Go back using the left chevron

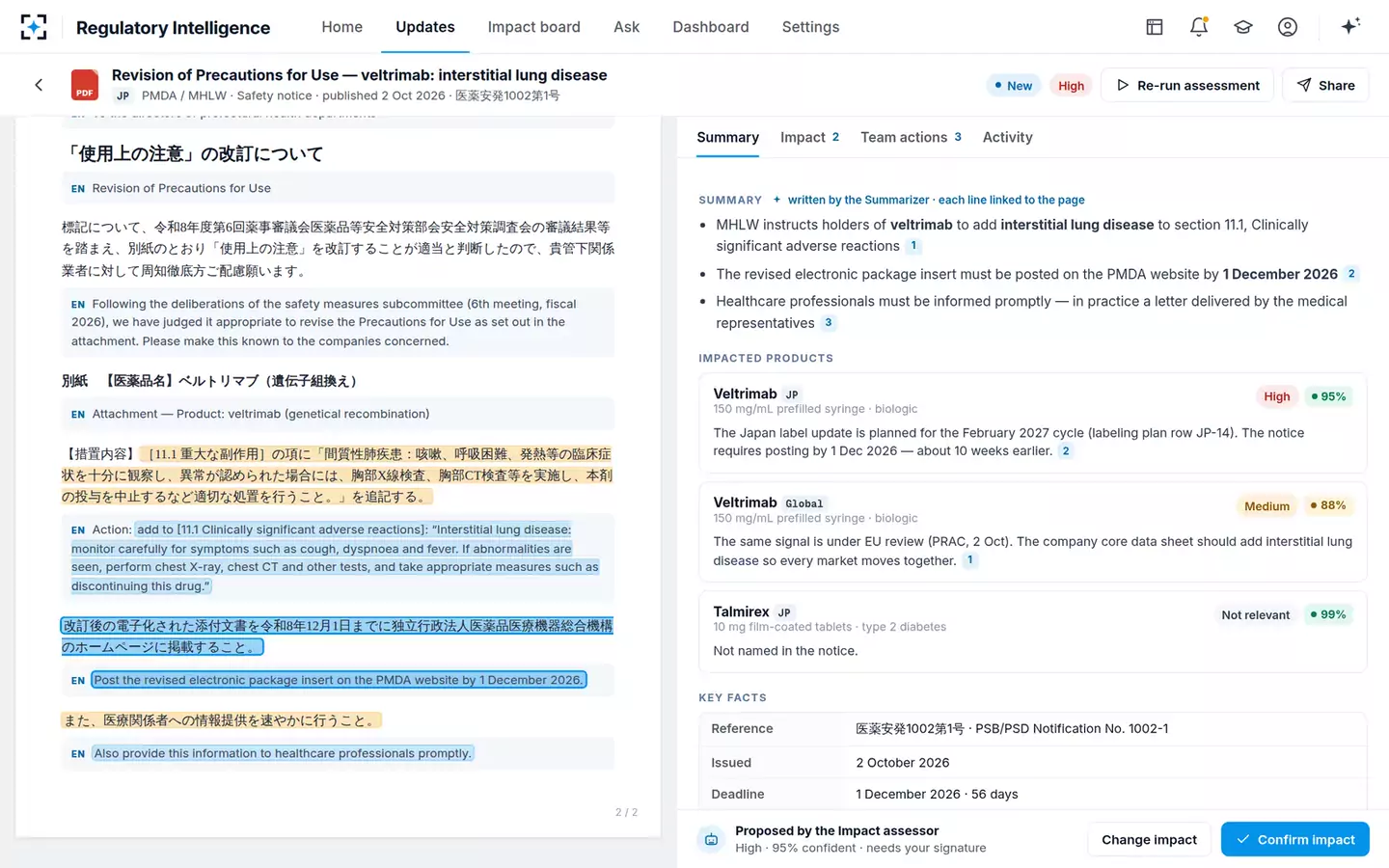point(39,85)
